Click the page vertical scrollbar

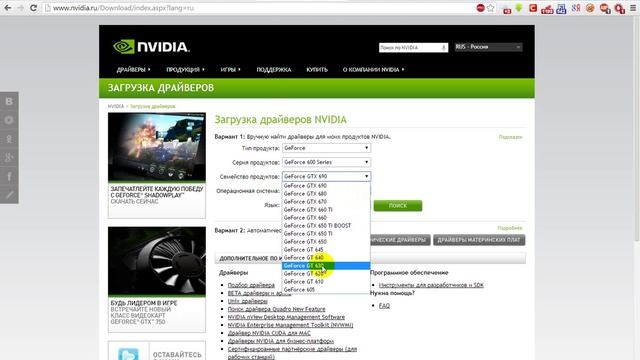pyautogui.click(x=636, y=129)
